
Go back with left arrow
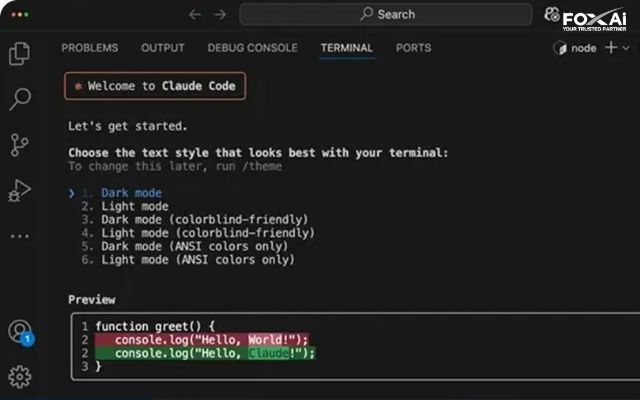pos(195,15)
